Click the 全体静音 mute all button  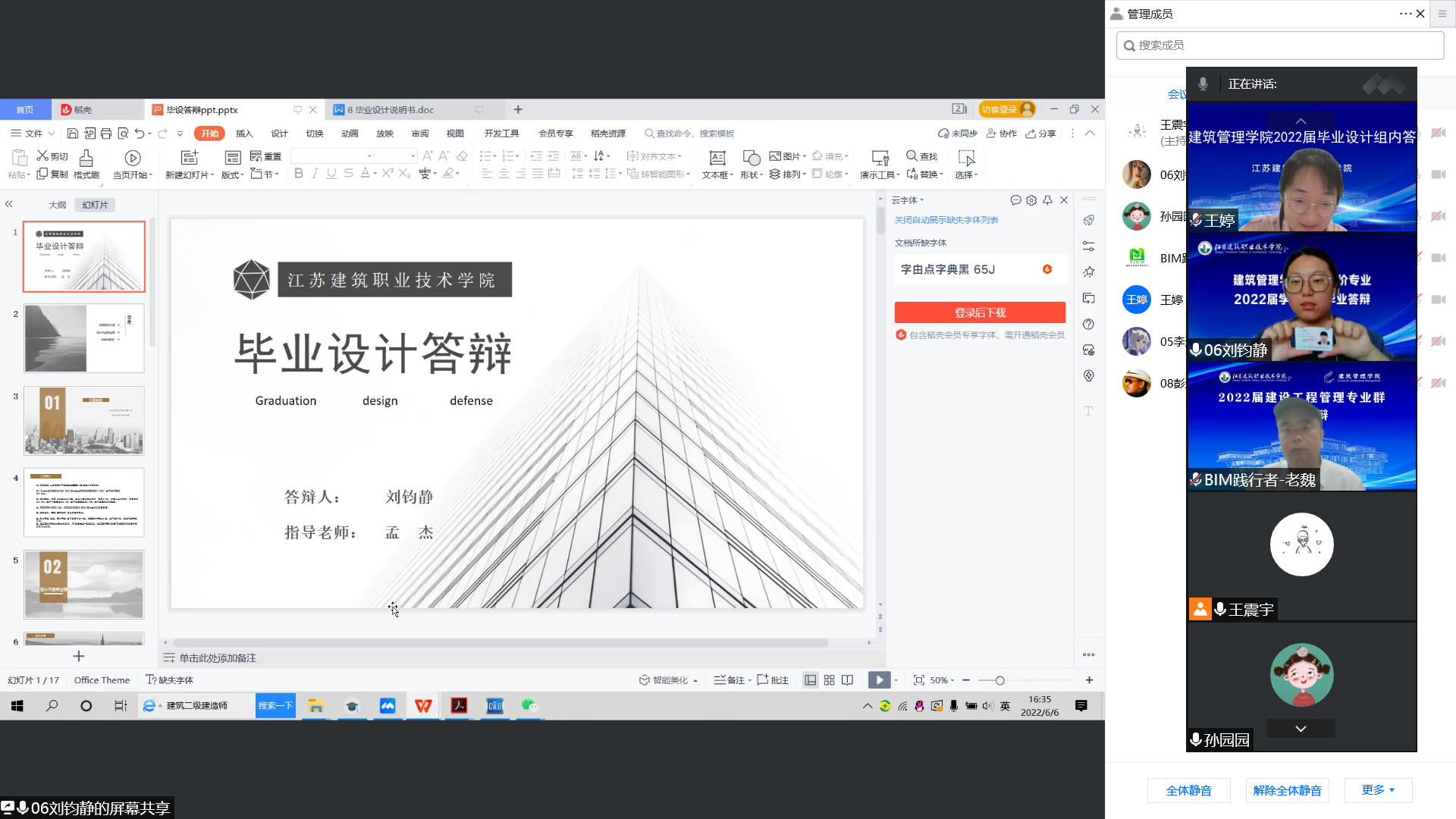pos(1188,790)
